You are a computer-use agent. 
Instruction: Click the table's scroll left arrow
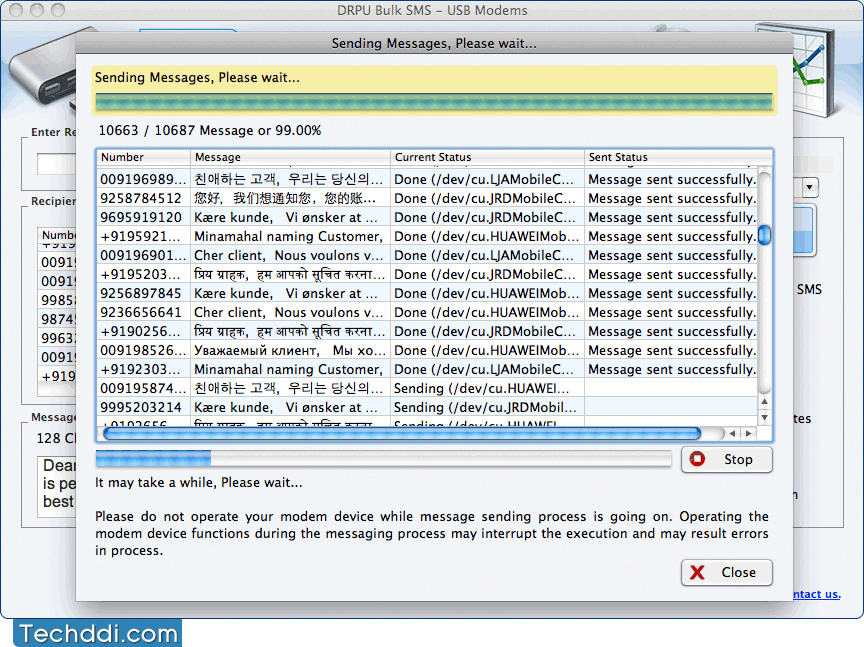[732, 434]
